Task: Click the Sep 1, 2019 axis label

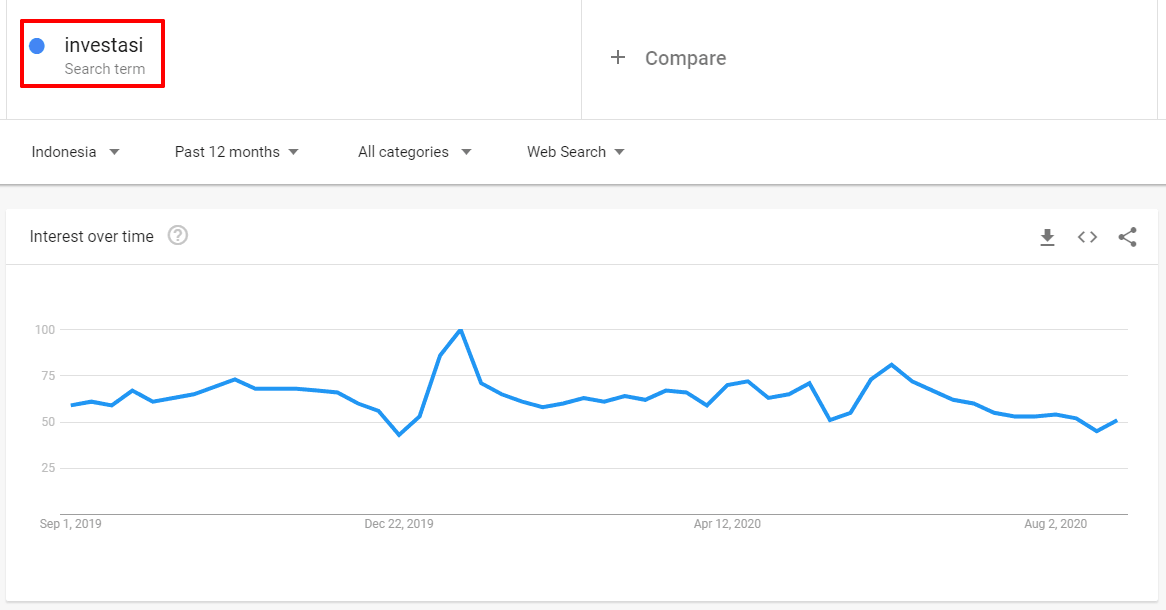Action: point(71,524)
